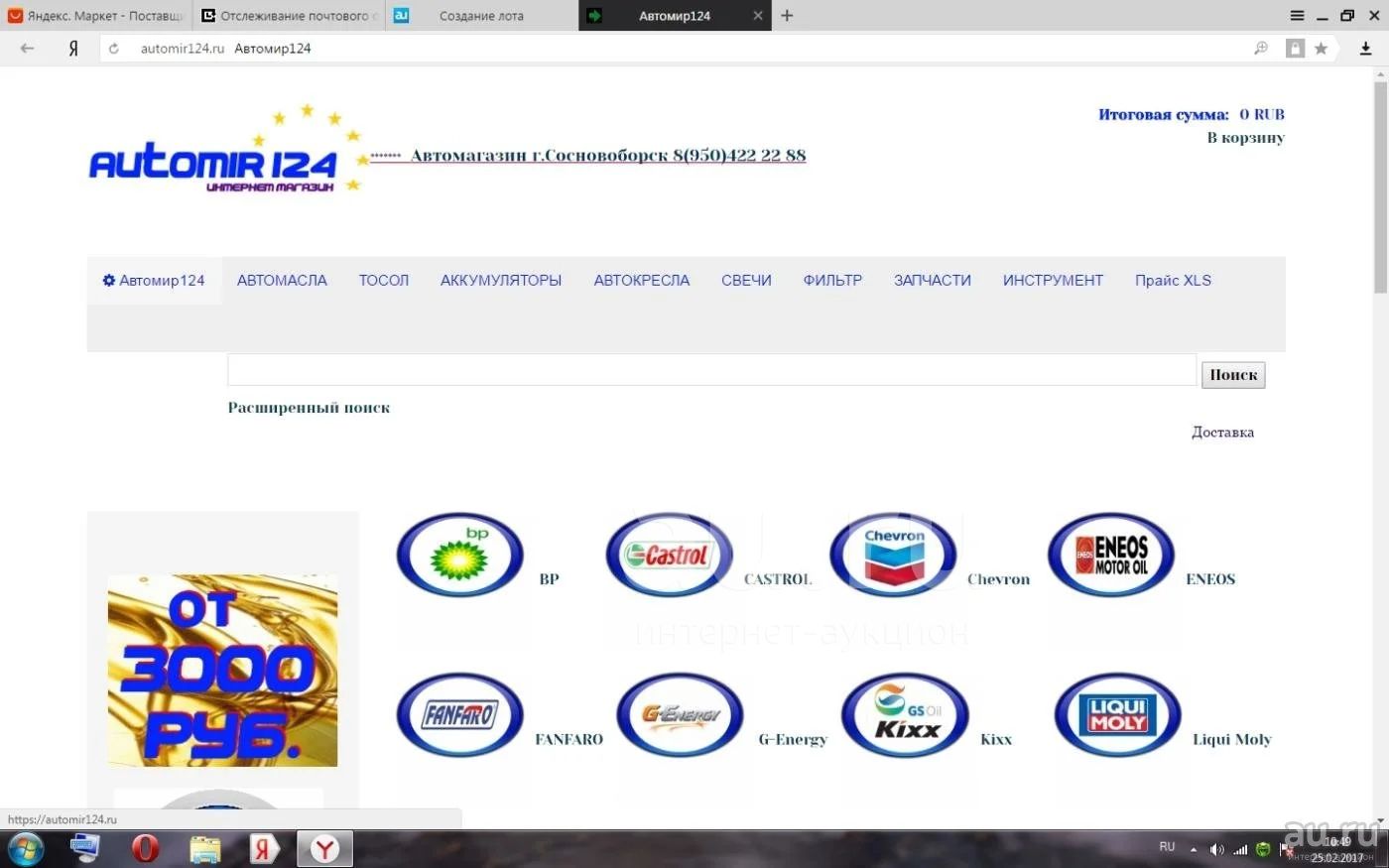Open the Yandex home button

coord(73,48)
